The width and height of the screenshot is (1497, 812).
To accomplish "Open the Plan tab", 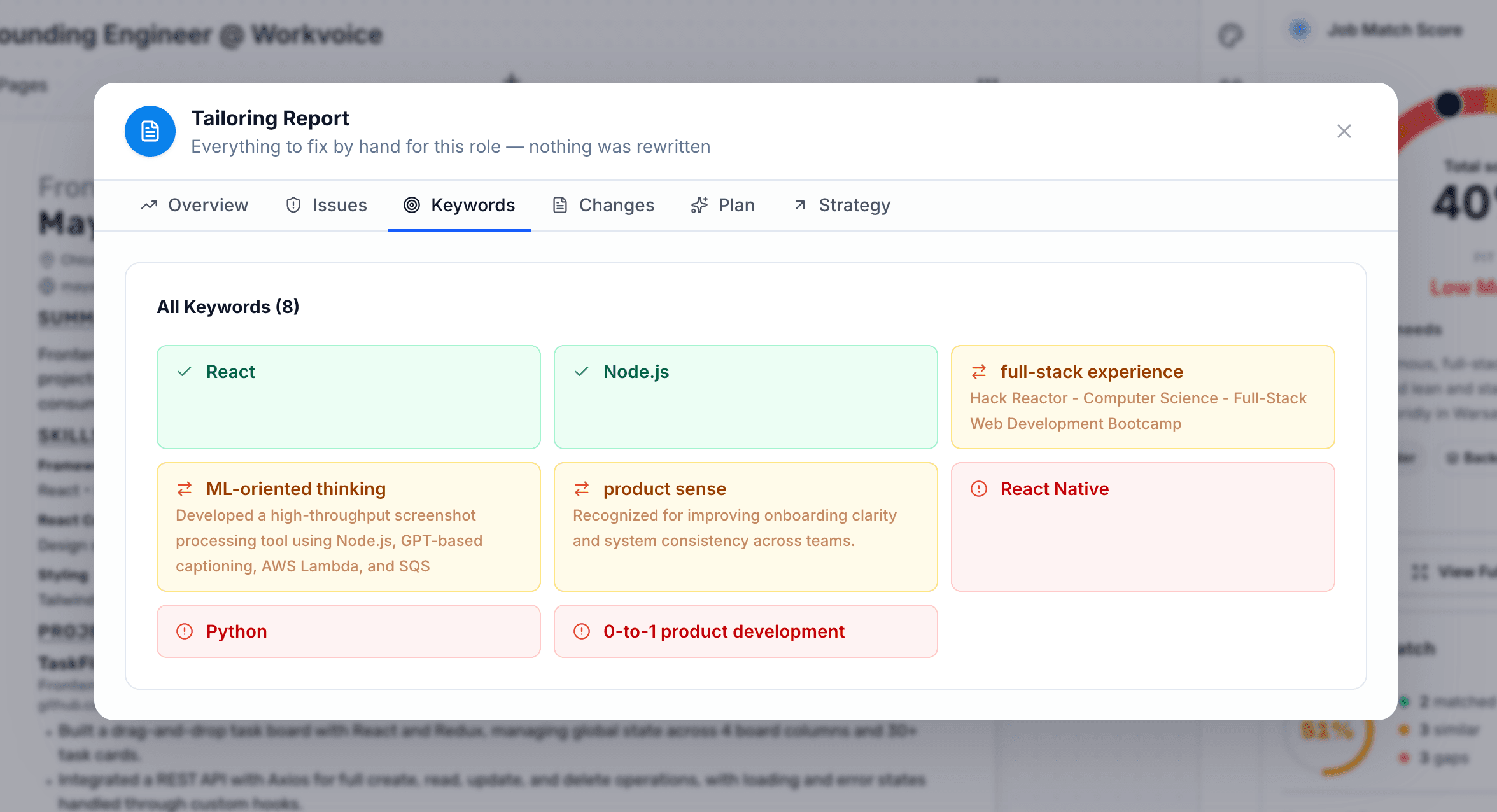I will click(x=722, y=206).
